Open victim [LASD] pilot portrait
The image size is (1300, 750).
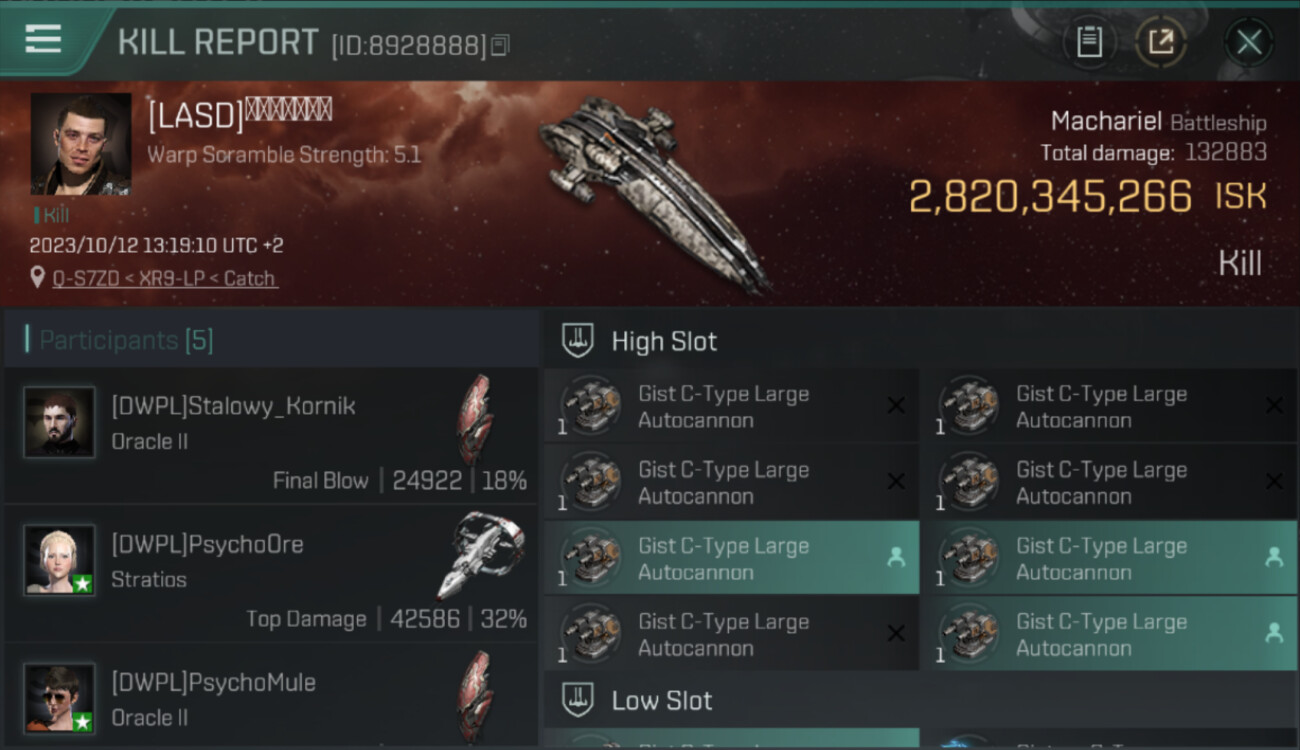(81, 144)
